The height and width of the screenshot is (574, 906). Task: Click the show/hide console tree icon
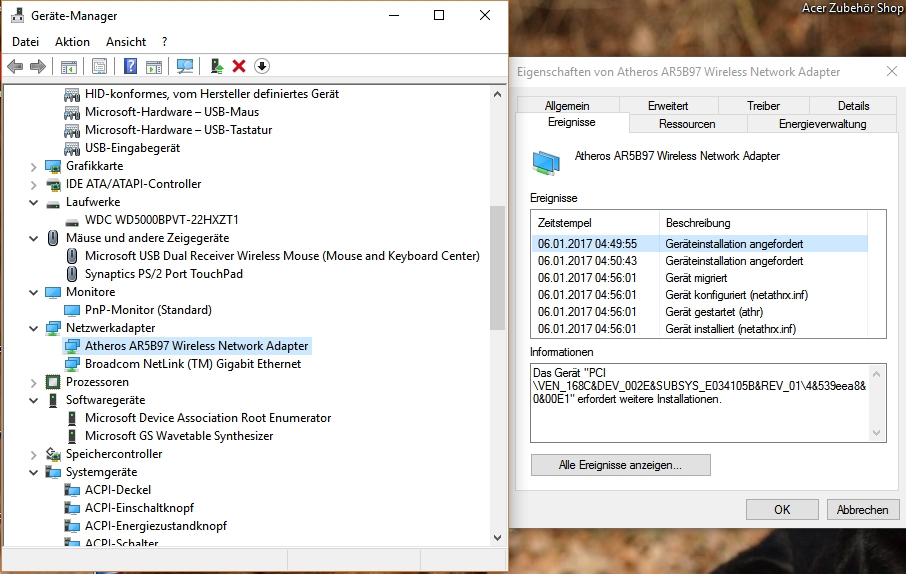tap(69, 66)
